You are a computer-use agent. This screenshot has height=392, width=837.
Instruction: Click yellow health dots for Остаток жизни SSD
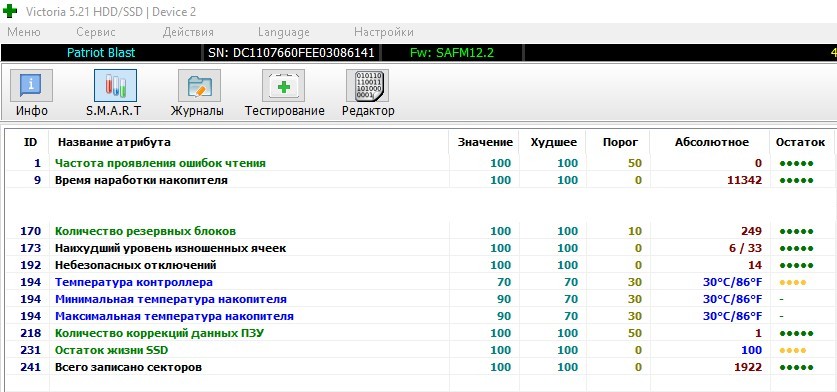pyautogui.click(x=793, y=350)
